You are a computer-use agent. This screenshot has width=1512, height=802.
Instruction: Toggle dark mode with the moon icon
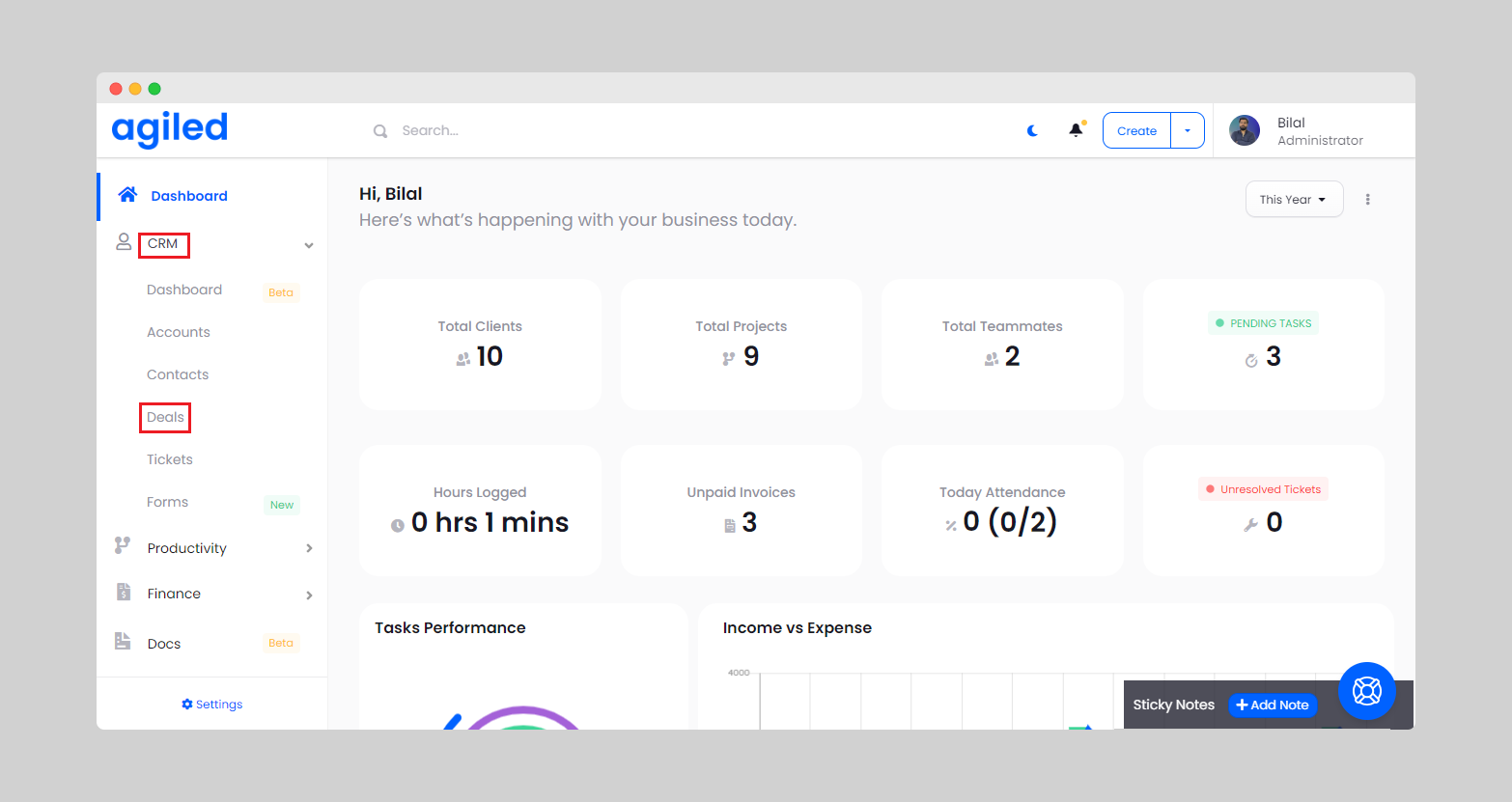[x=1032, y=130]
